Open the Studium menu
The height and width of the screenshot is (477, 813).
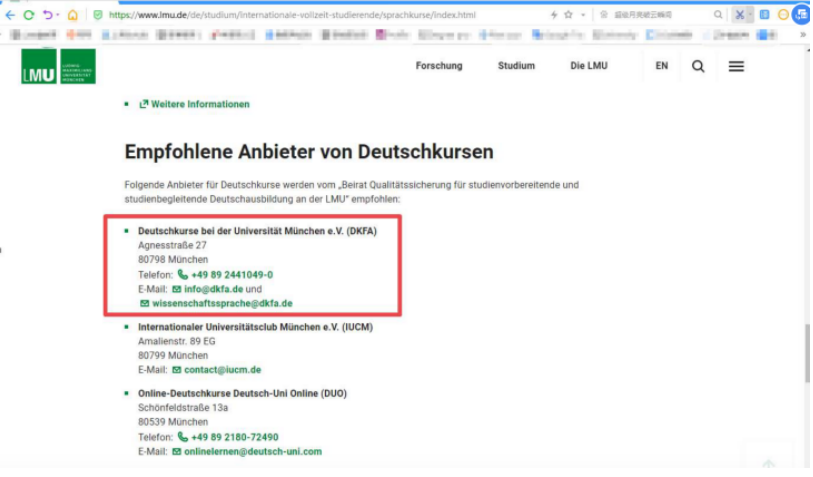517,66
